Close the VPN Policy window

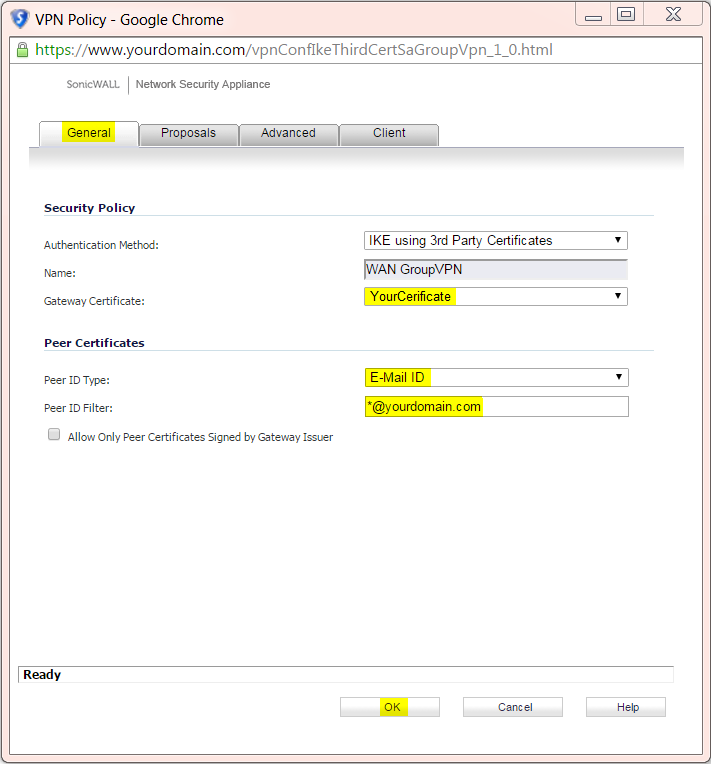coord(673,15)
